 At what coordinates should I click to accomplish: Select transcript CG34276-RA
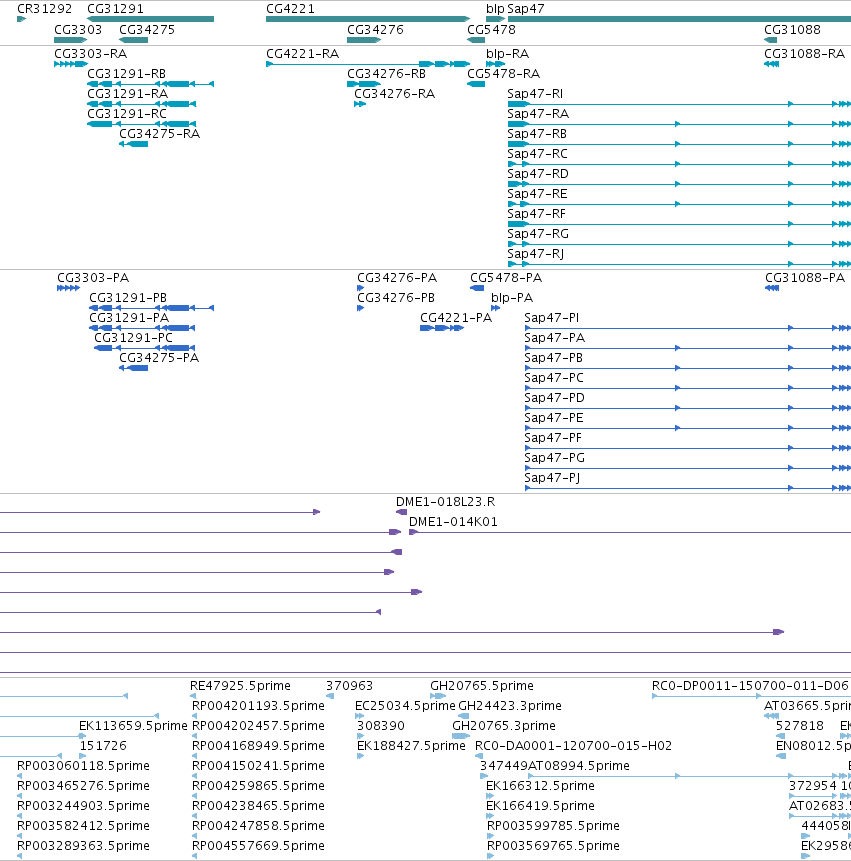395,94
